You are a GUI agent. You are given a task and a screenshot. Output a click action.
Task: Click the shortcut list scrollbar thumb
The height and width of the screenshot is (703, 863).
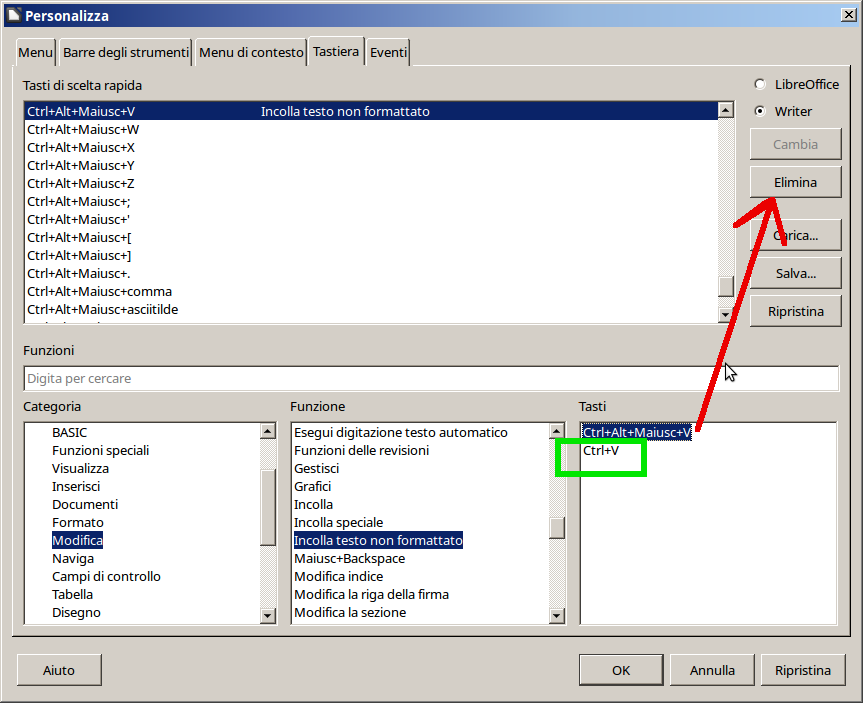[x=725, y=286]
